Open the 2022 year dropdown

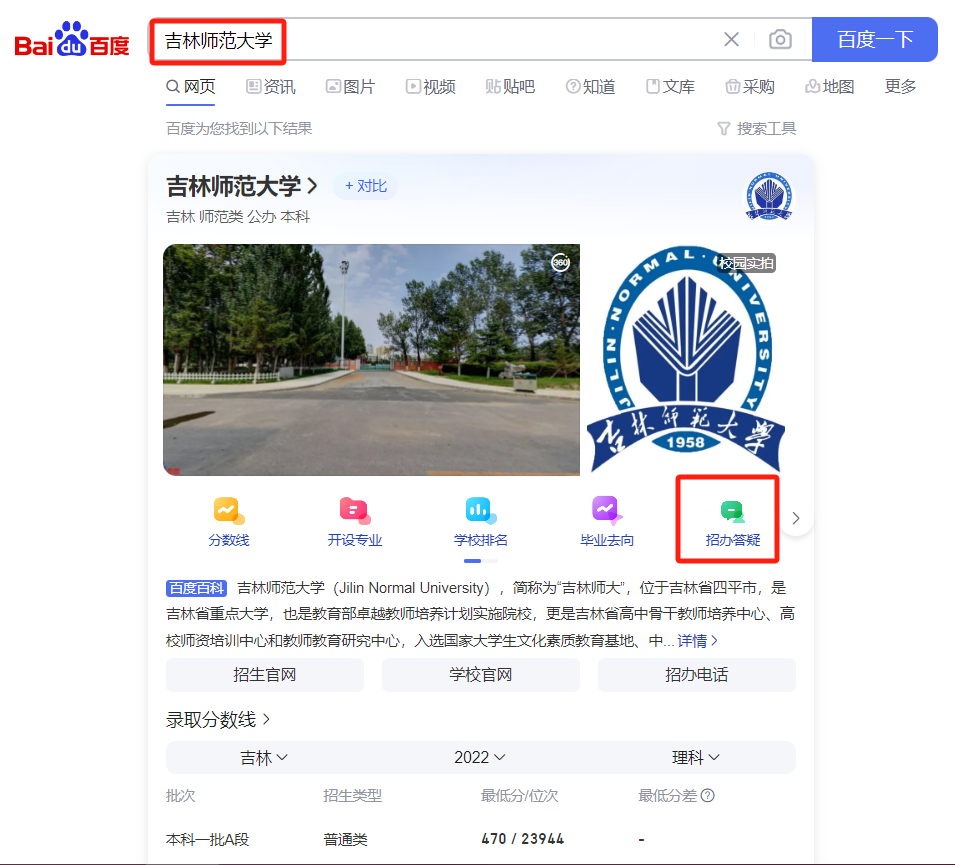[x=480, y=758]
